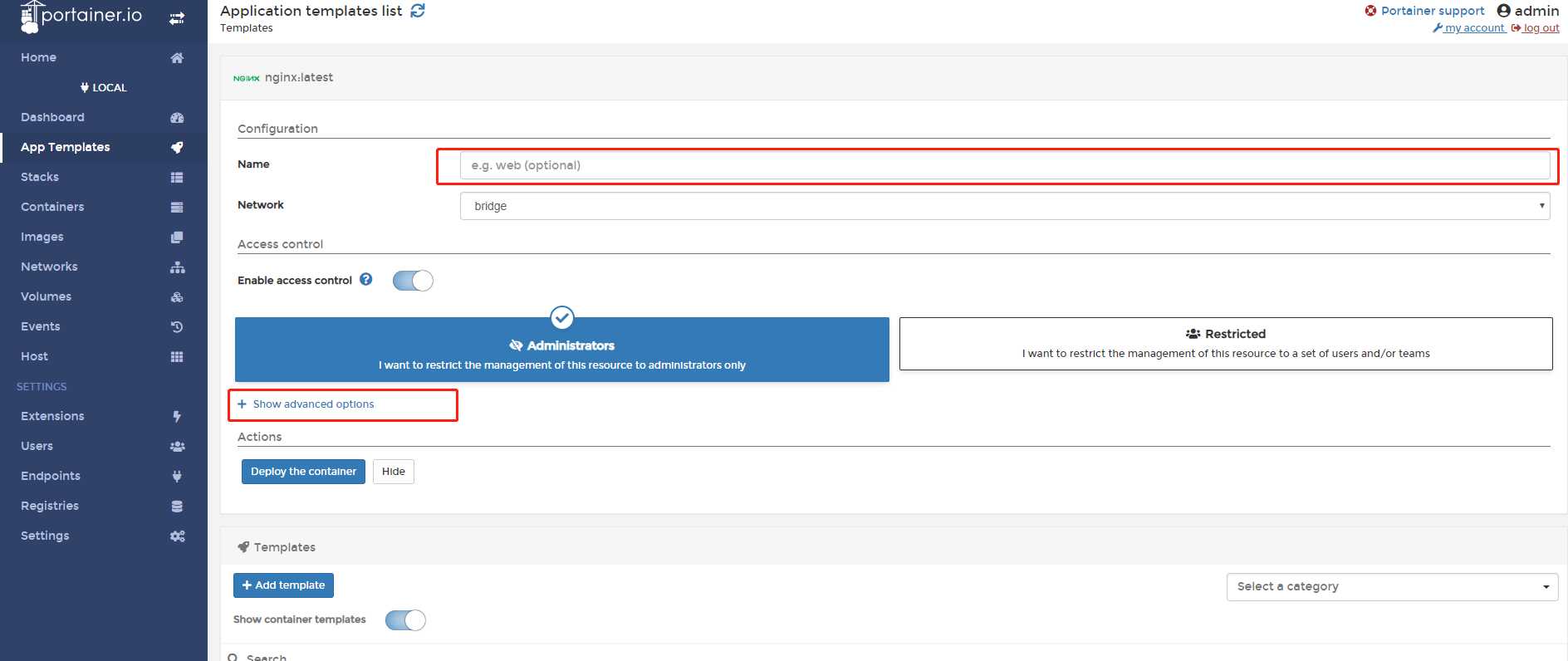Open Portainer support link
This screenshot has width=1568, height=661.
click(x=1424, y=11)
